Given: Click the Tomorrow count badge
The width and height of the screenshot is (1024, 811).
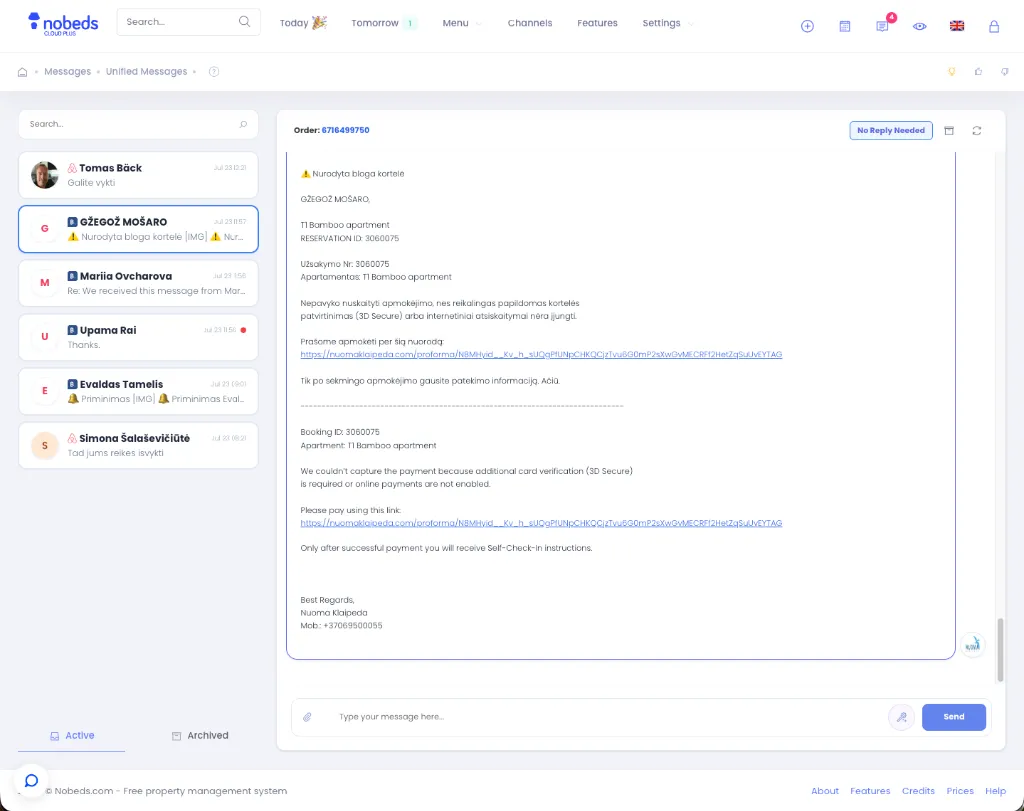Looking at the screenshot, I should coord(410,24).
